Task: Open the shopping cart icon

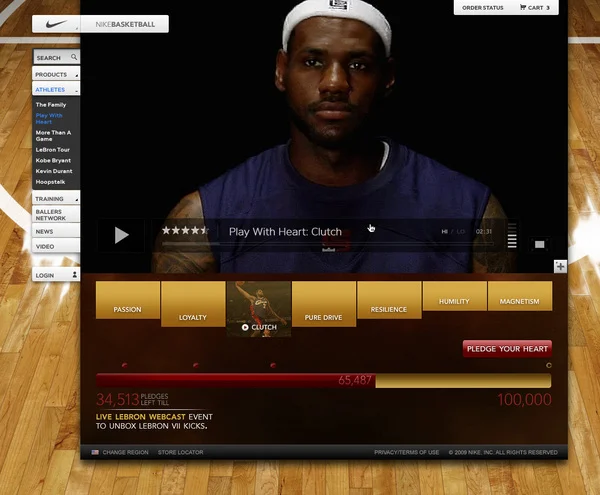Action: click(x=523, y=7)
